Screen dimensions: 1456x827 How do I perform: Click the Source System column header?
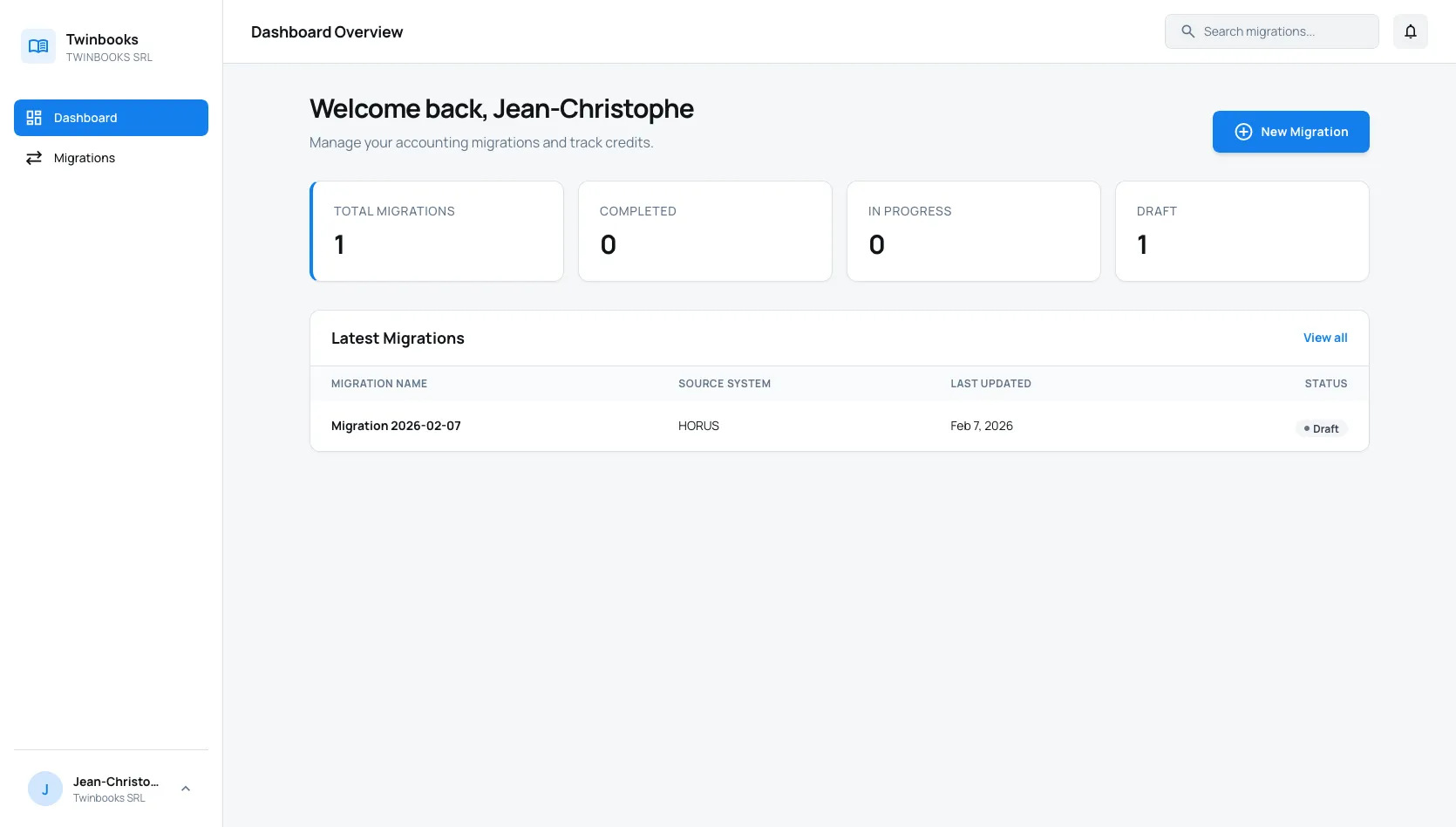[725, 384]
